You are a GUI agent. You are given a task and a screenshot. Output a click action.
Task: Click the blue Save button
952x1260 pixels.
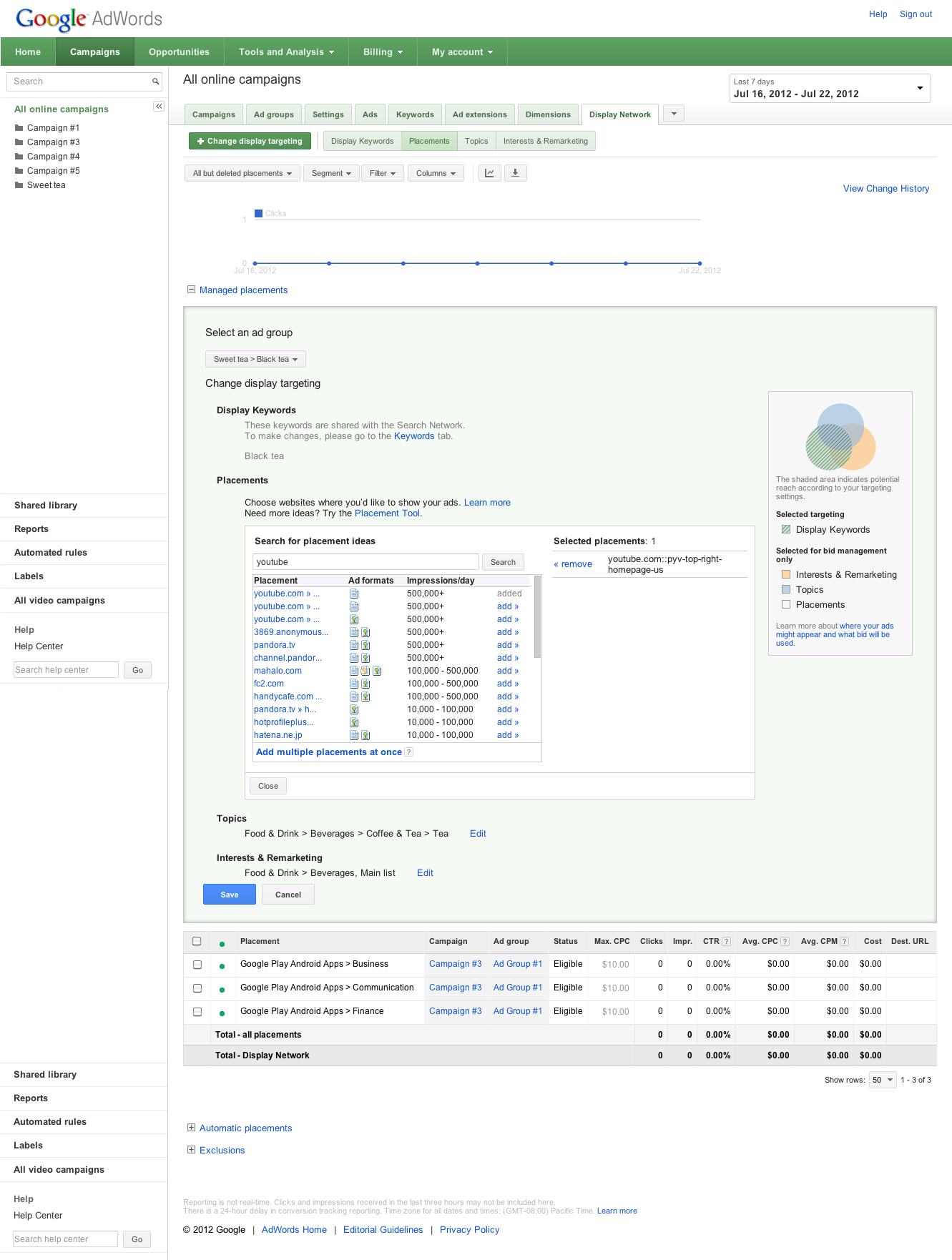[x=229, y=895]
